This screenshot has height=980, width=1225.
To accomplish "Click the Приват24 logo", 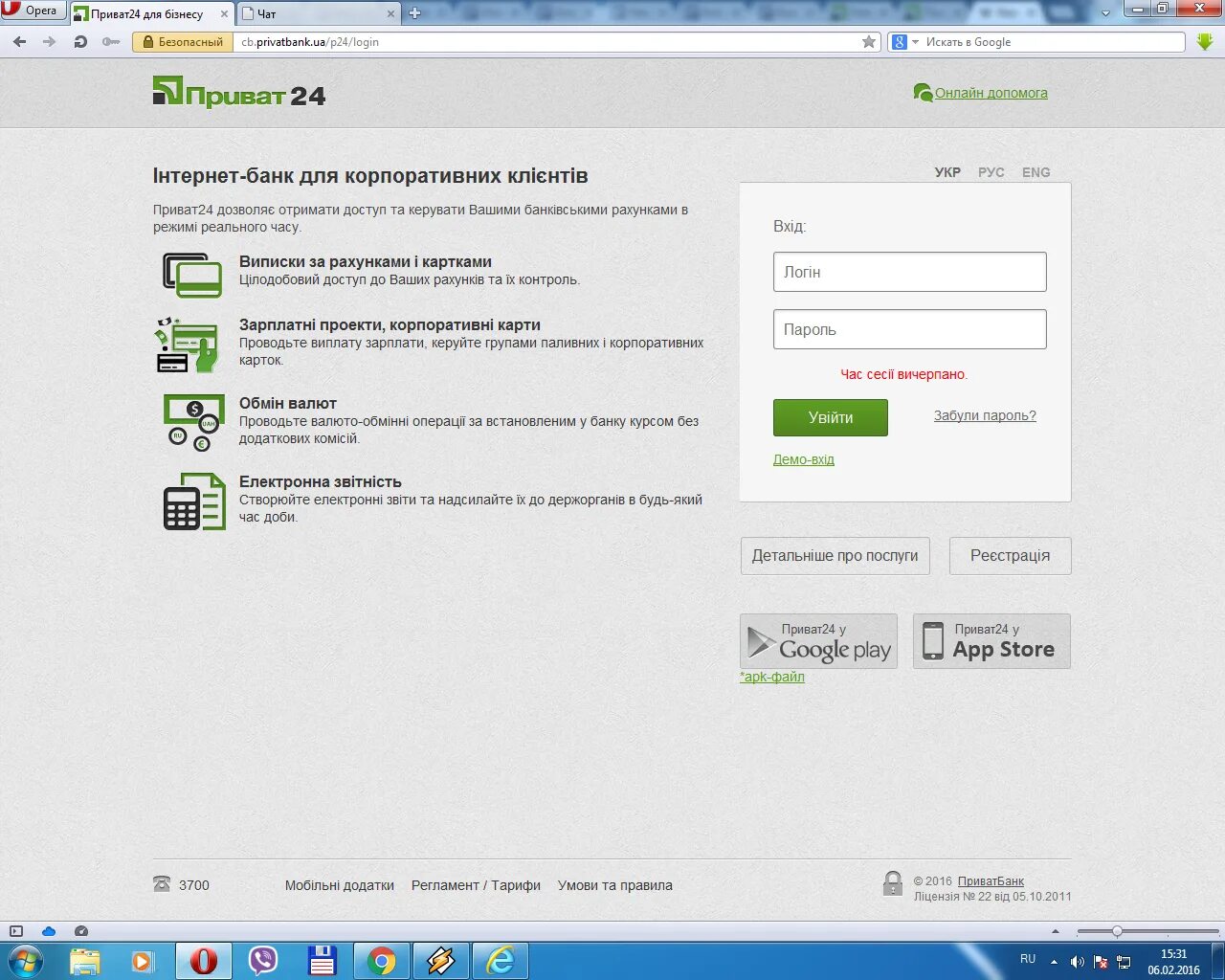I will 239,93.
